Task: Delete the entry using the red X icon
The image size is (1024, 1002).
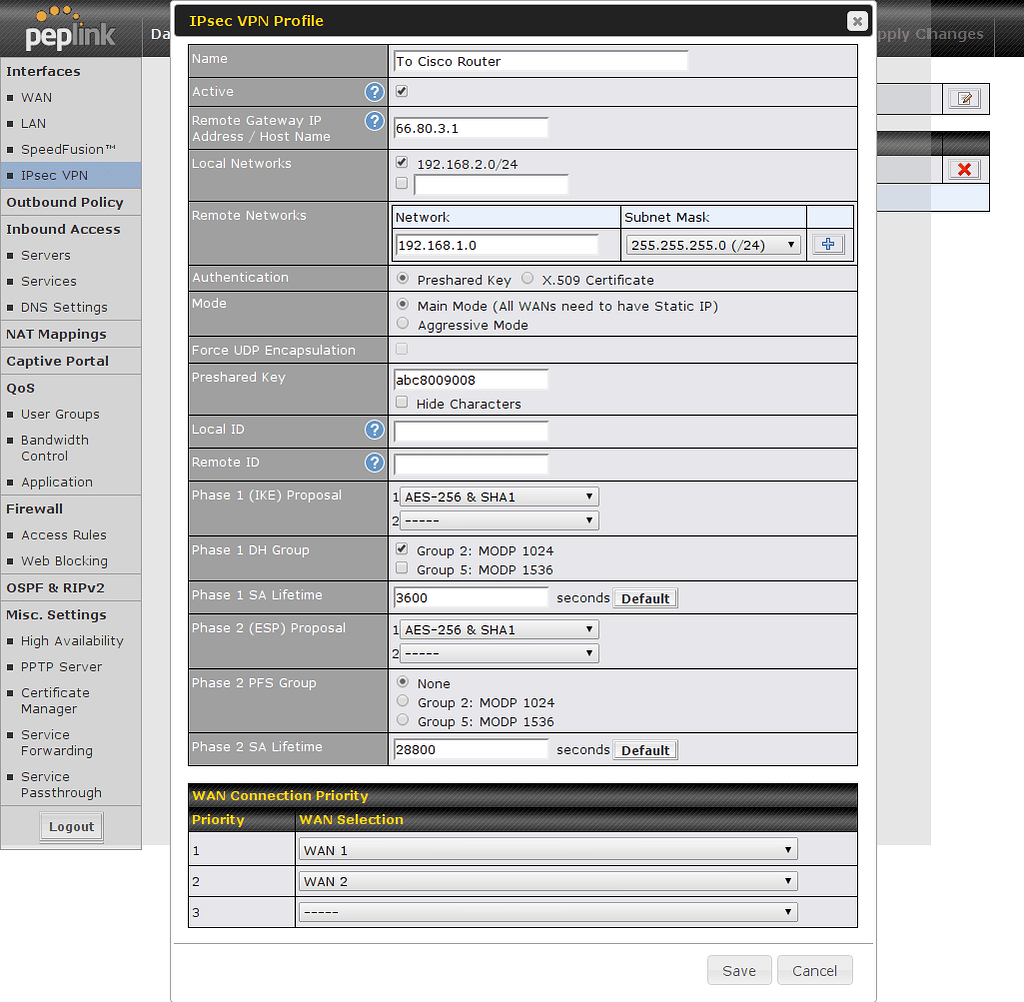Action: click(964, 169)
